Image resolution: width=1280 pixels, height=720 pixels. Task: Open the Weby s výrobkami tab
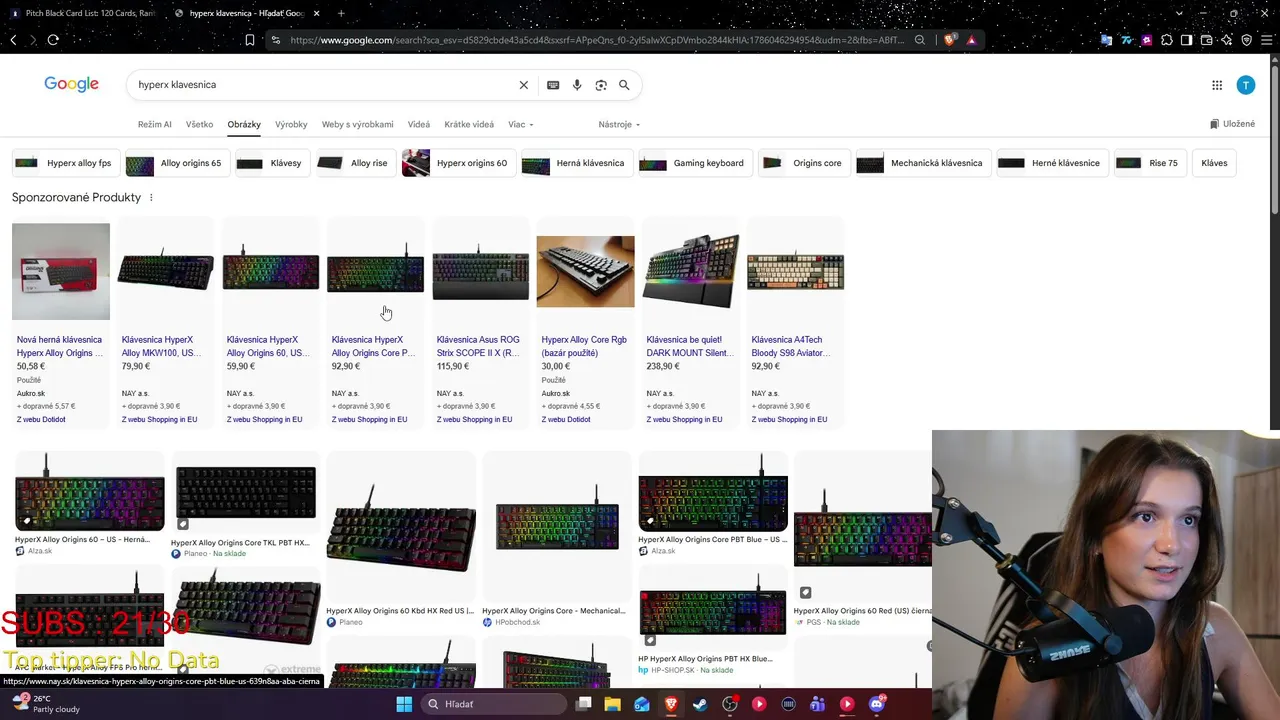pos(357,125)
